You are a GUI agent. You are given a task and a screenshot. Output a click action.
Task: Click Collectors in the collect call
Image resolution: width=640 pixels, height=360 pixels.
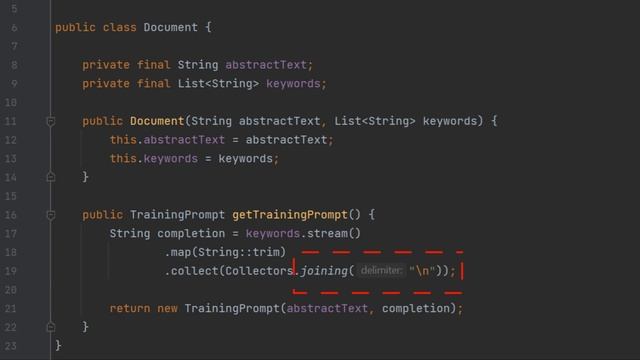(259, 271)
